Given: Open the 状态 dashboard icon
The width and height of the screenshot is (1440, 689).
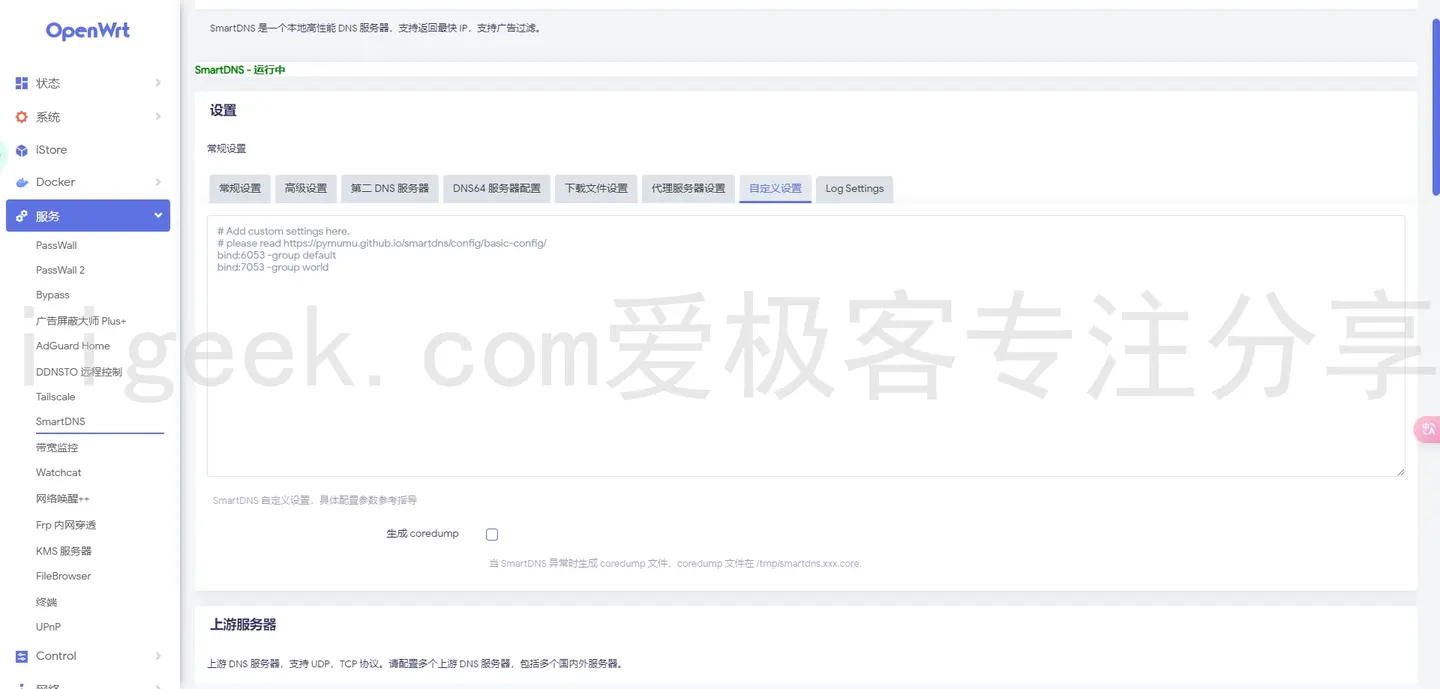Looking at the screenshot, I should pyautogui.click(x=22, y=83).
